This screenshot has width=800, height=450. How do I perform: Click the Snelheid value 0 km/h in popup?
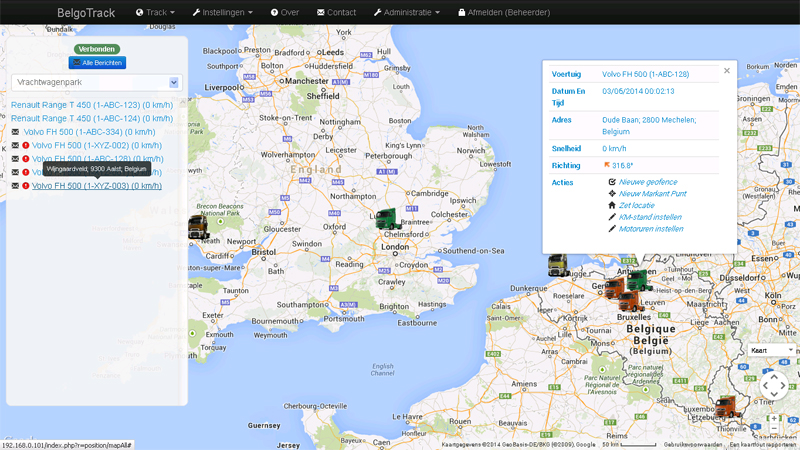click(x=614, y=148)
